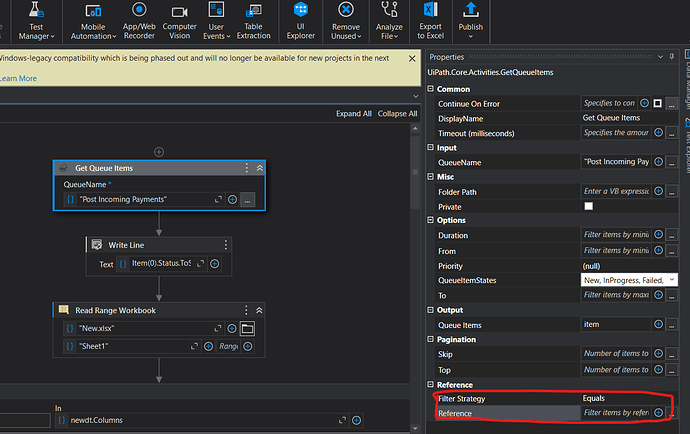Open the QueueItemStates dropdown
Viewport: 690px width, 434px height.
click(x=672, y=280)
